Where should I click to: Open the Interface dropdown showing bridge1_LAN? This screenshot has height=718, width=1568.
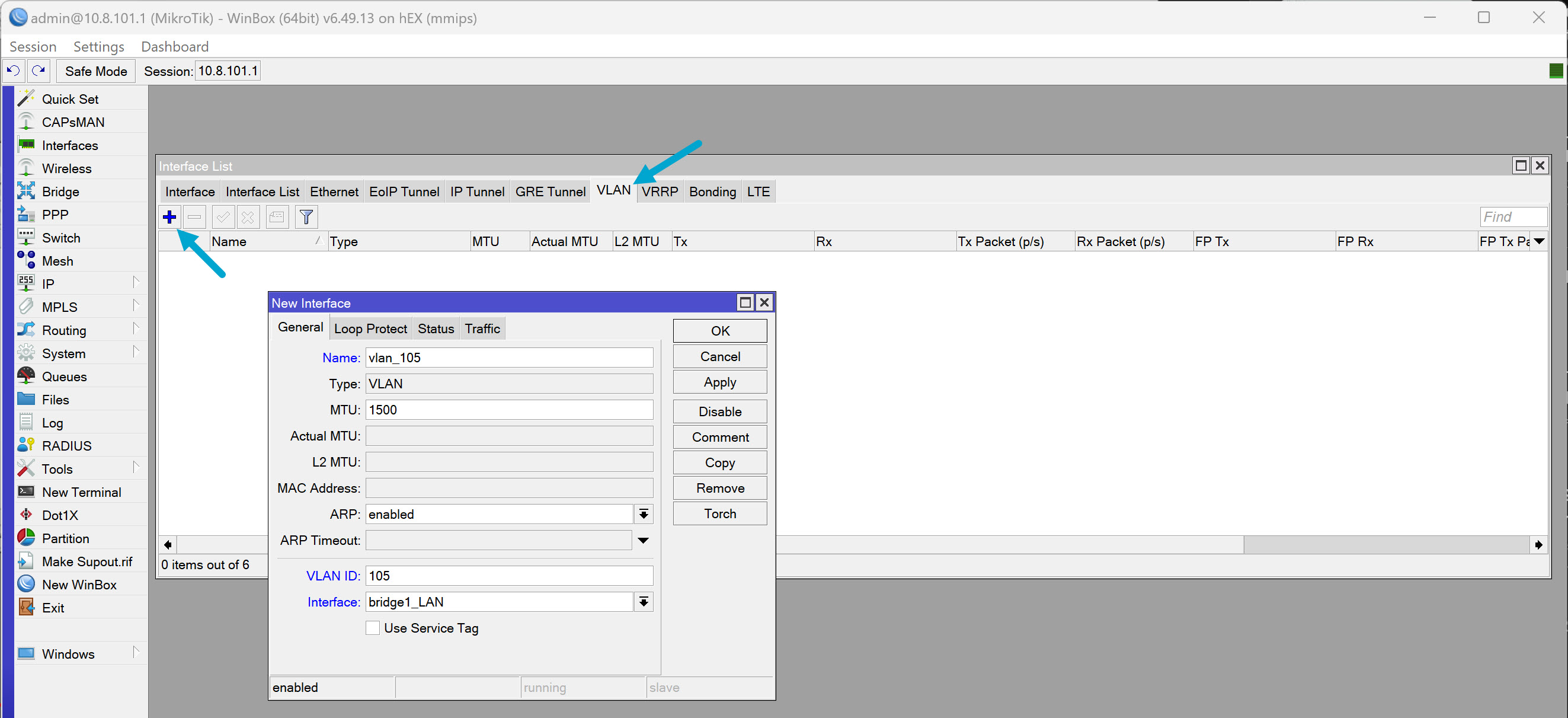tap(644, 602)
